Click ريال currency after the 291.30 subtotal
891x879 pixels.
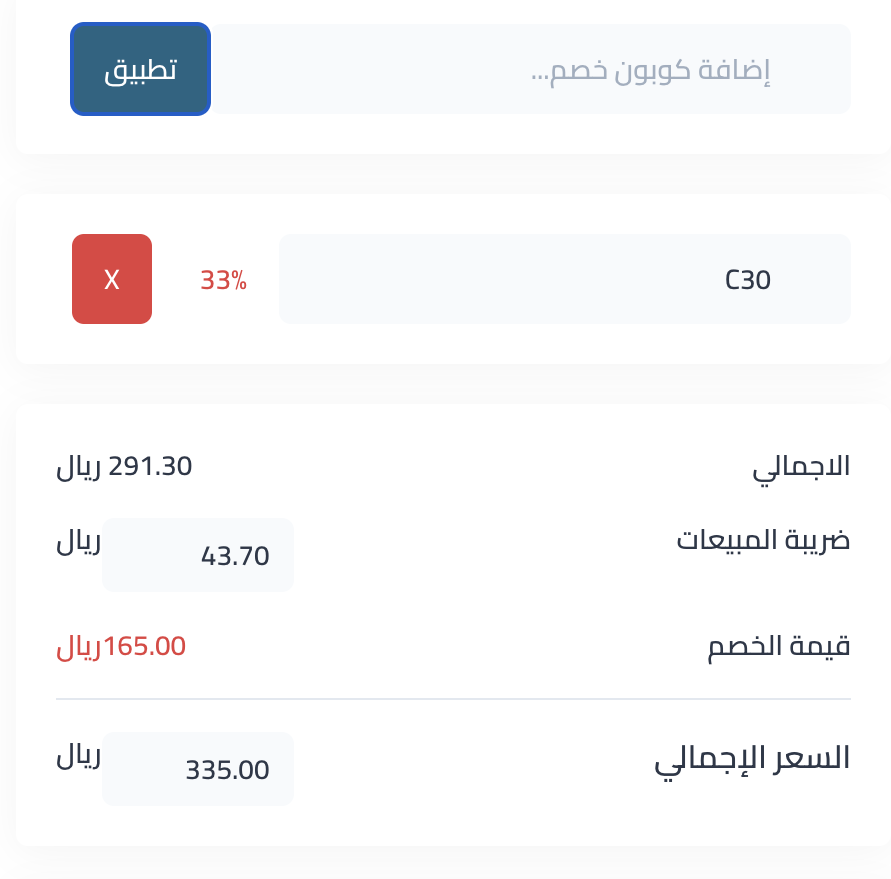pos(78,468)
